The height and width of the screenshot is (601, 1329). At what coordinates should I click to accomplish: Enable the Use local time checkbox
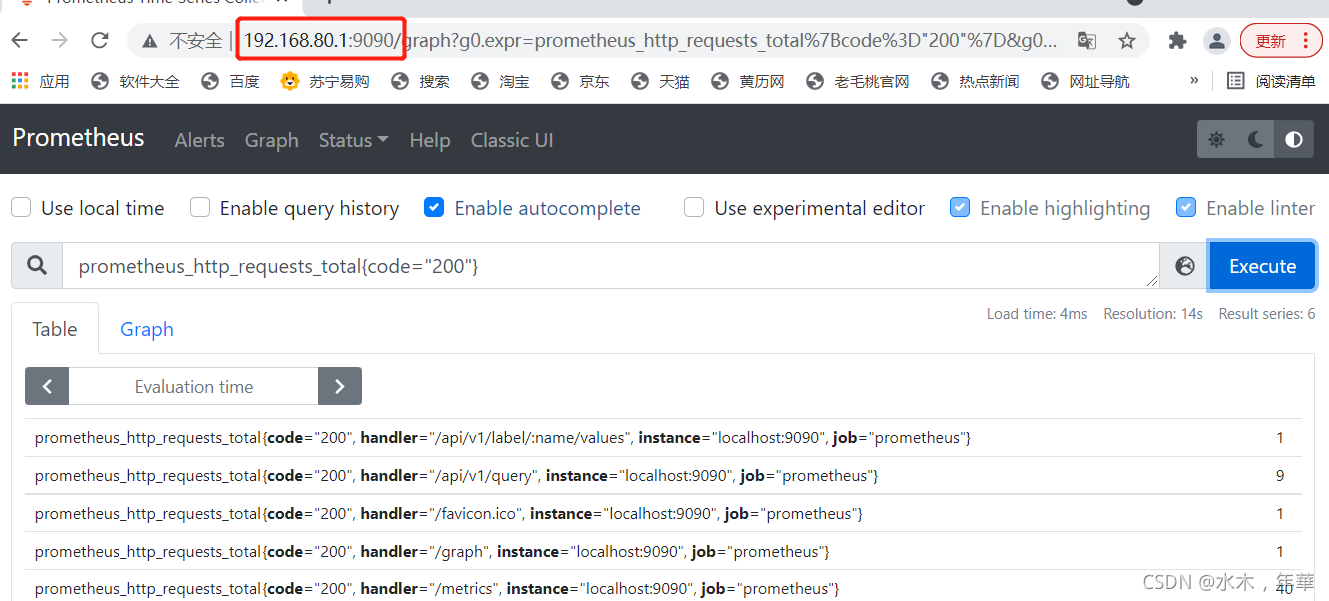pyautogui.click(x=20, y=207)
